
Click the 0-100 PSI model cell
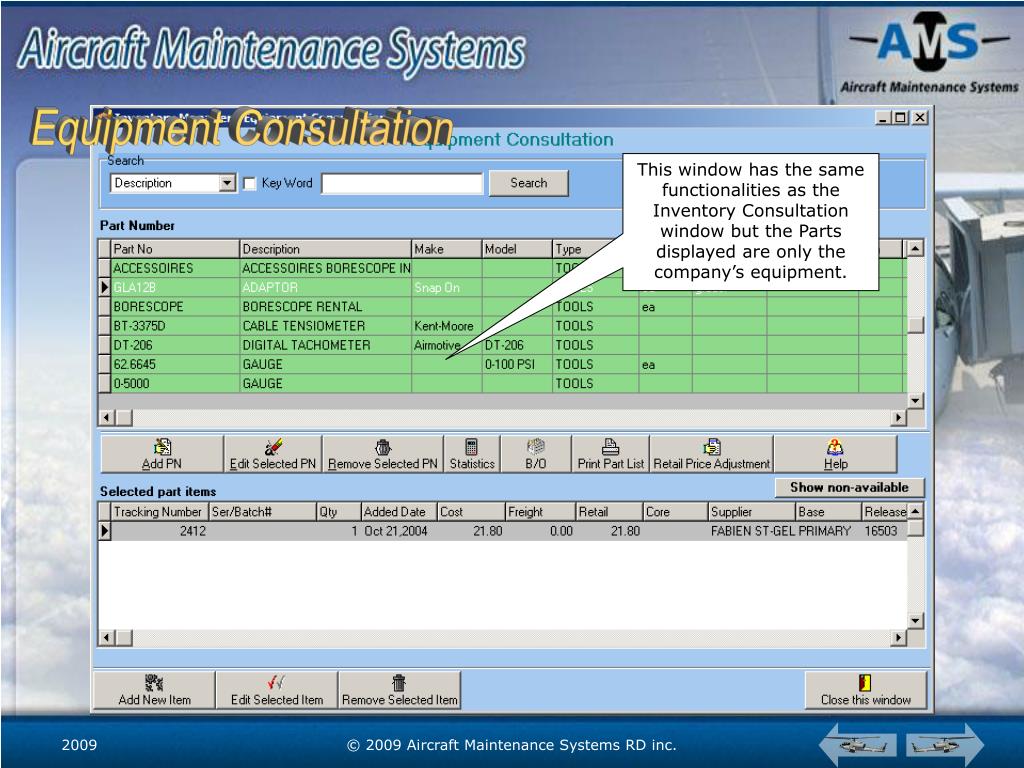517,364
